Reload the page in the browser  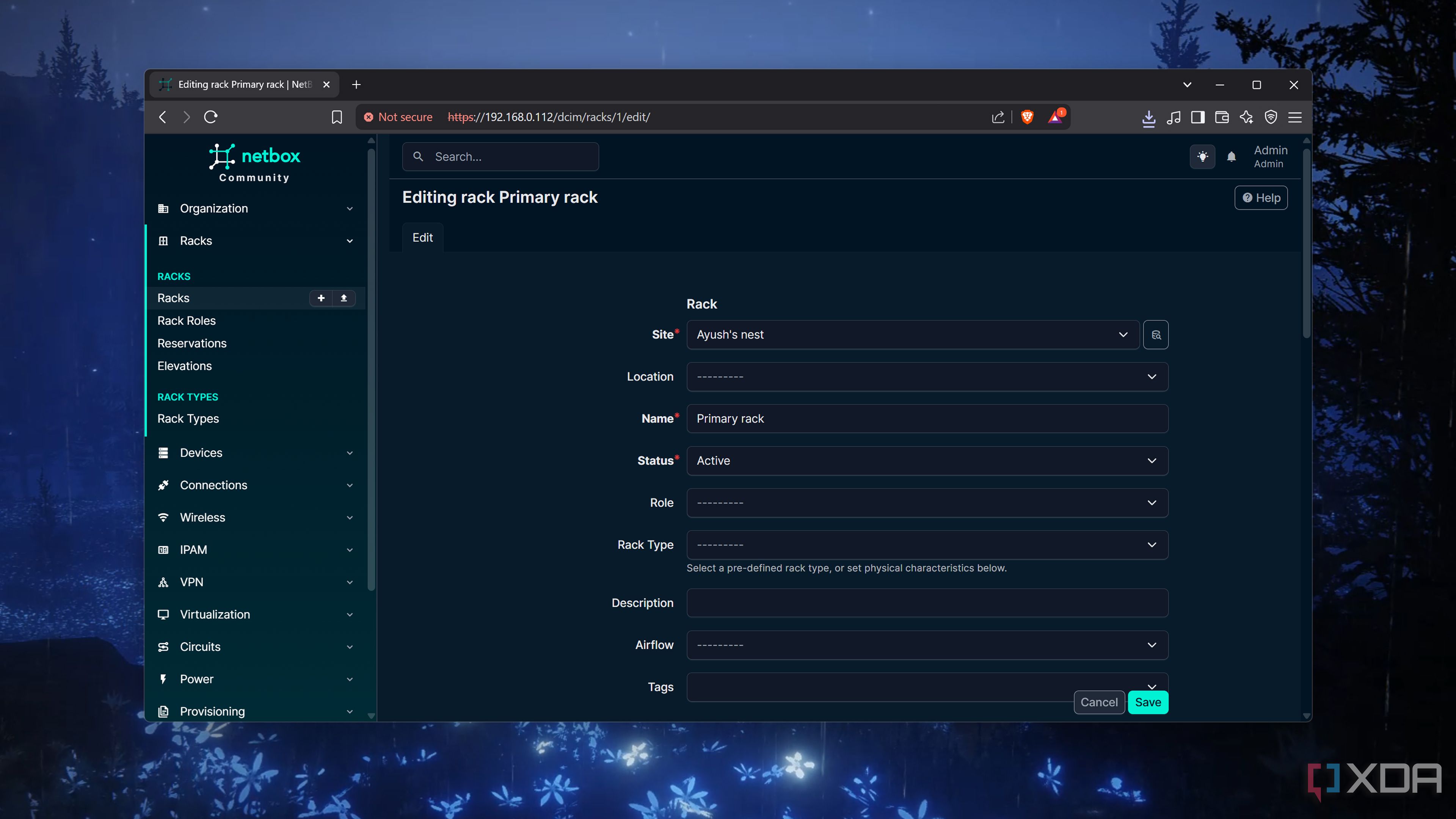[x=211, y=117]
